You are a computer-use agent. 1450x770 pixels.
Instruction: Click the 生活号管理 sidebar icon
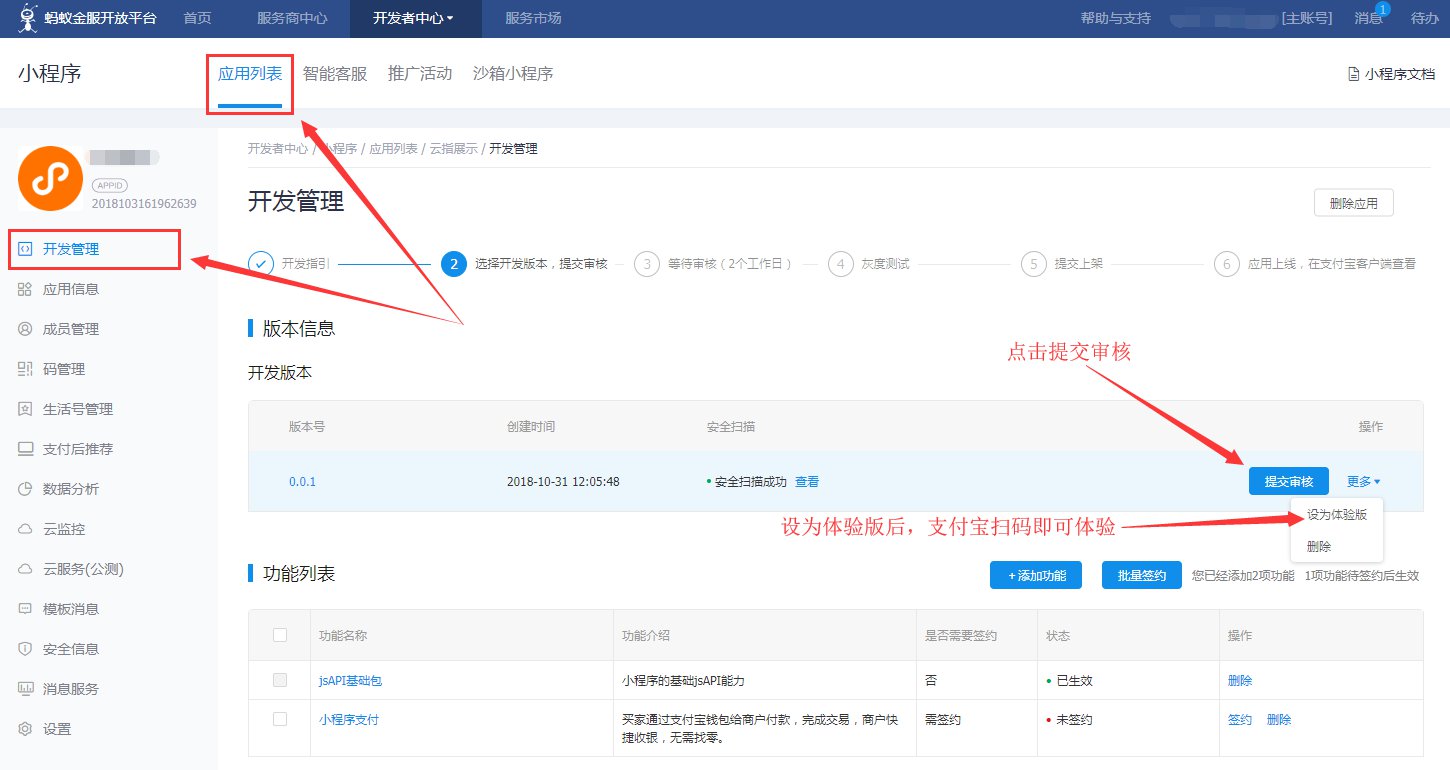[x=26, y=409]
